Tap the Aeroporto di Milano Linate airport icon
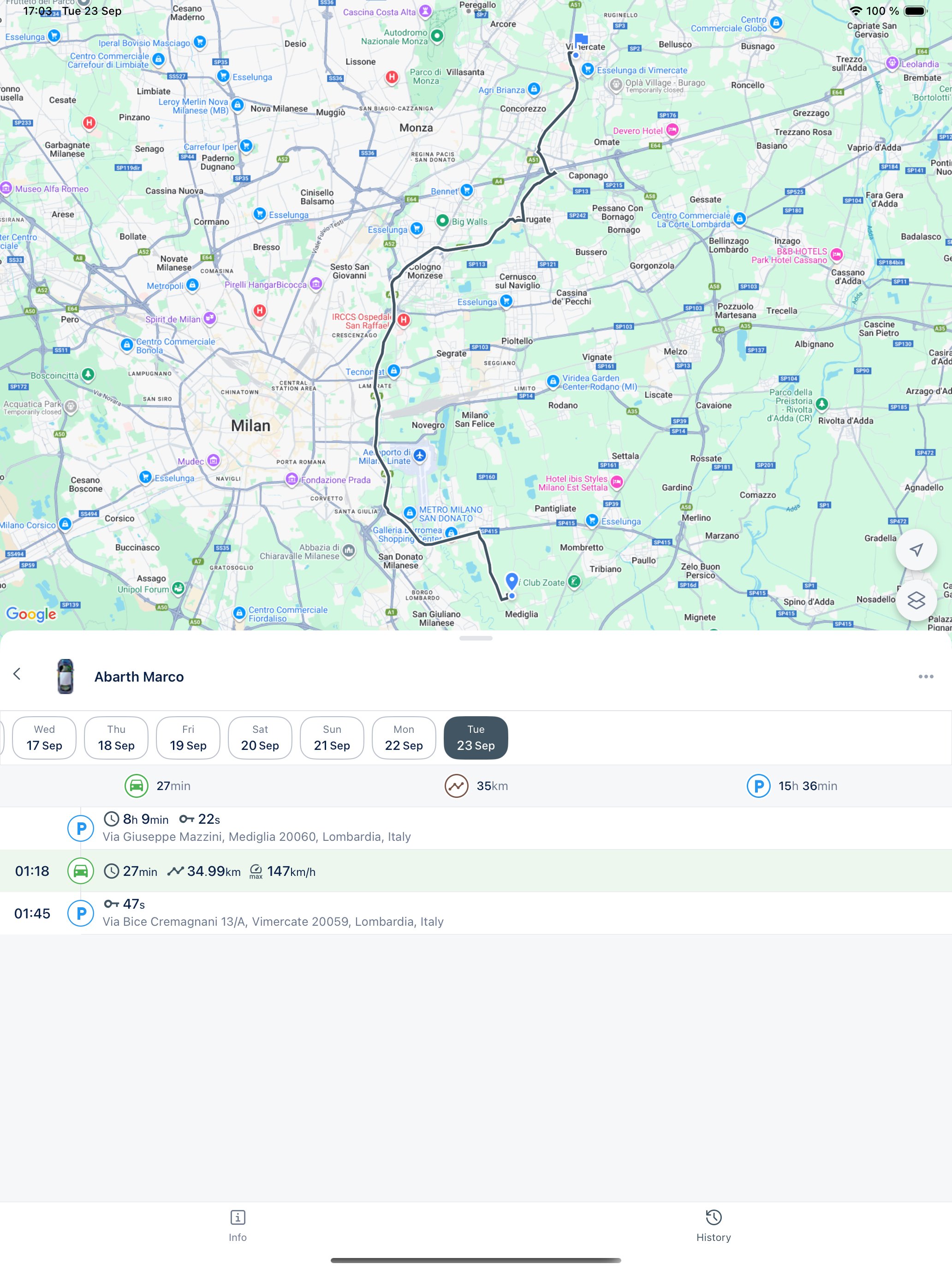Image resolution: width=952 pixels, height=1270 pixels. coord(420,455)
